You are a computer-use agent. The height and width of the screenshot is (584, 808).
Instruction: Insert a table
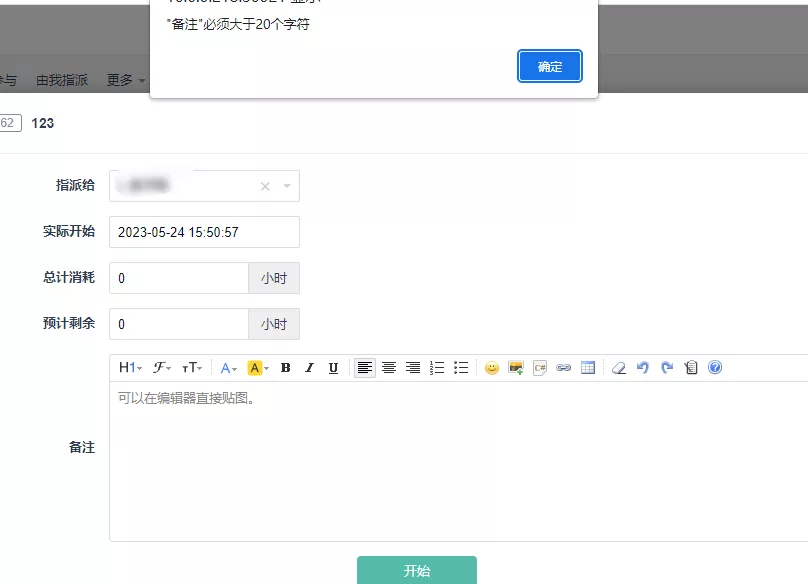588,368
